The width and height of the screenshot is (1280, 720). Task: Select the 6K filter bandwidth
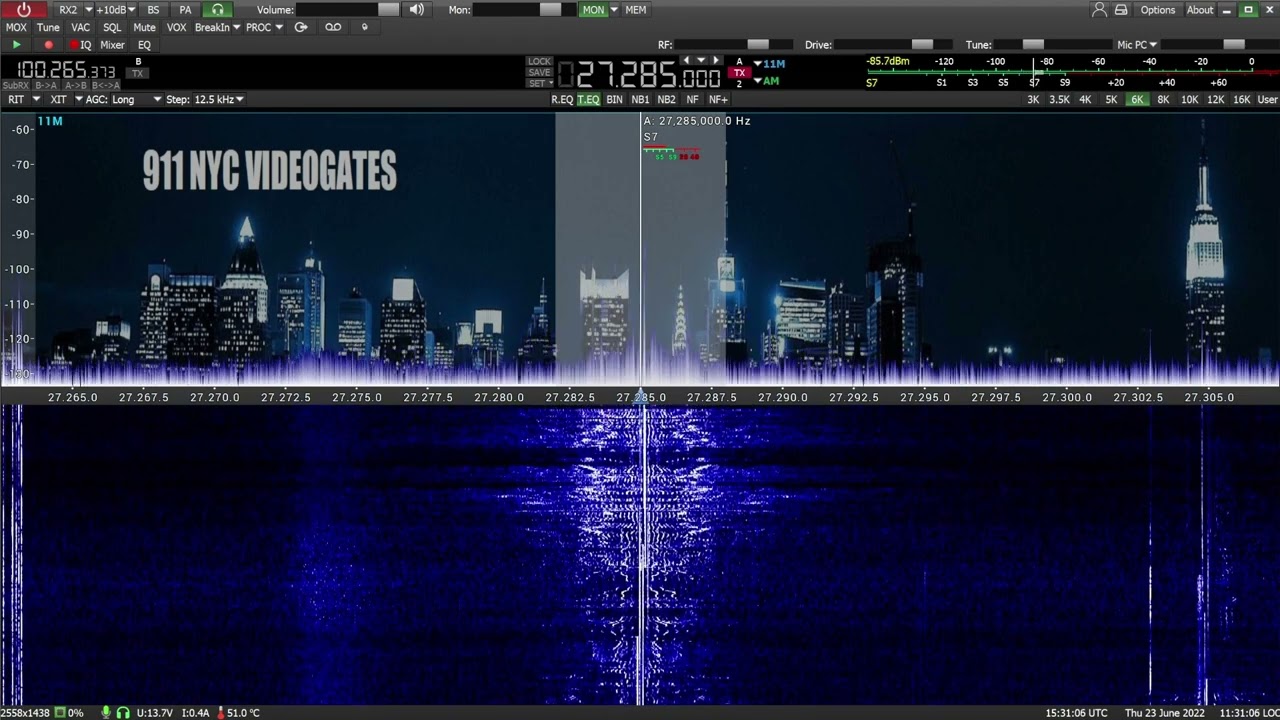click(x=1137, y=100)
